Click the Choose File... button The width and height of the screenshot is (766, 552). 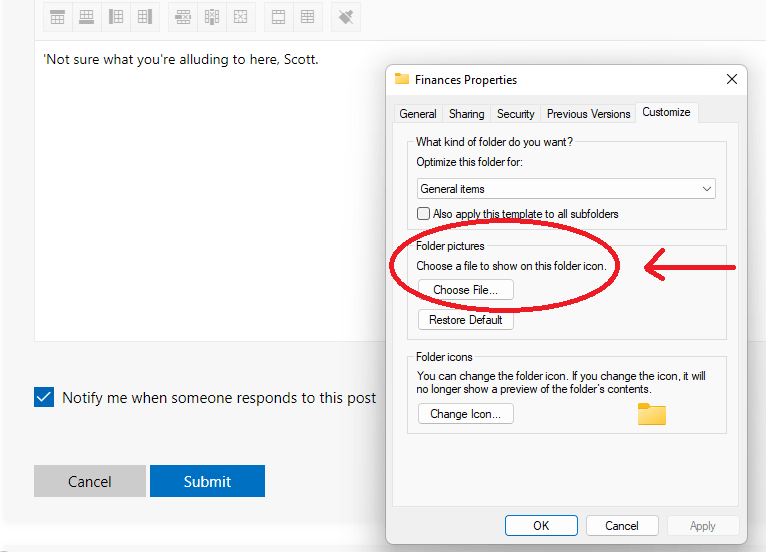(x=466, y=290)
